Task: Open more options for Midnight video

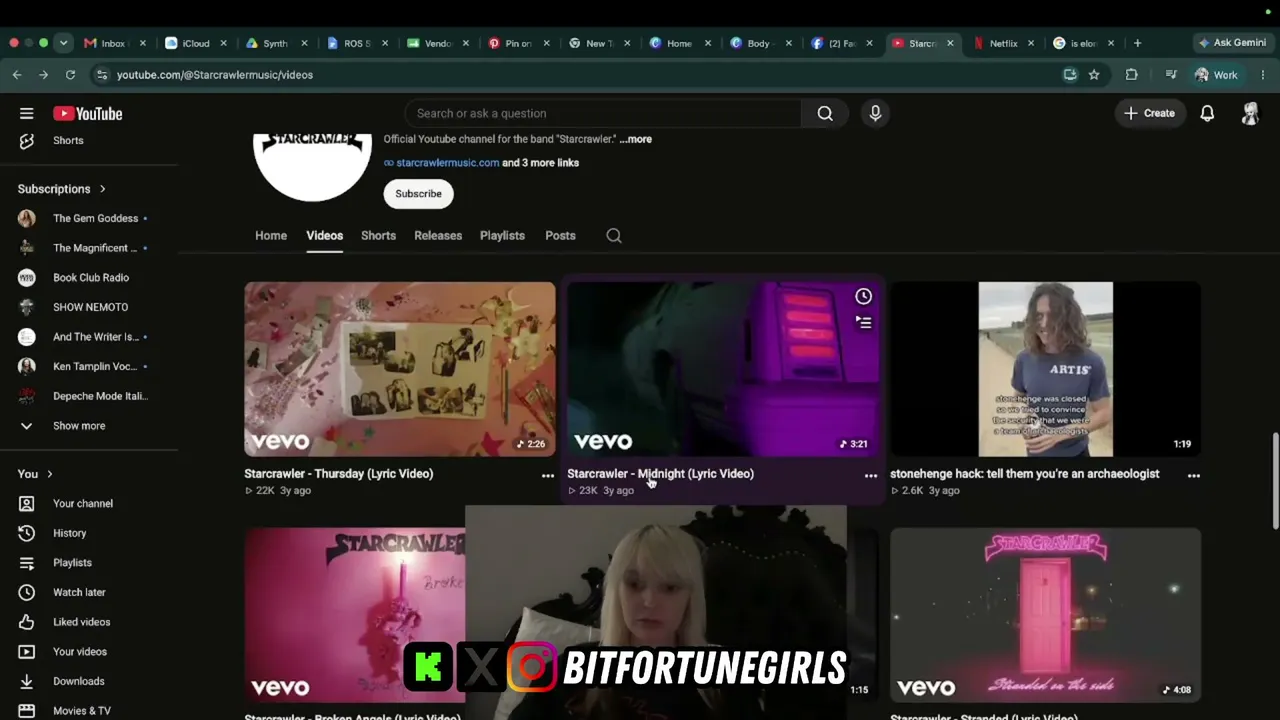Action: point(870,476)
